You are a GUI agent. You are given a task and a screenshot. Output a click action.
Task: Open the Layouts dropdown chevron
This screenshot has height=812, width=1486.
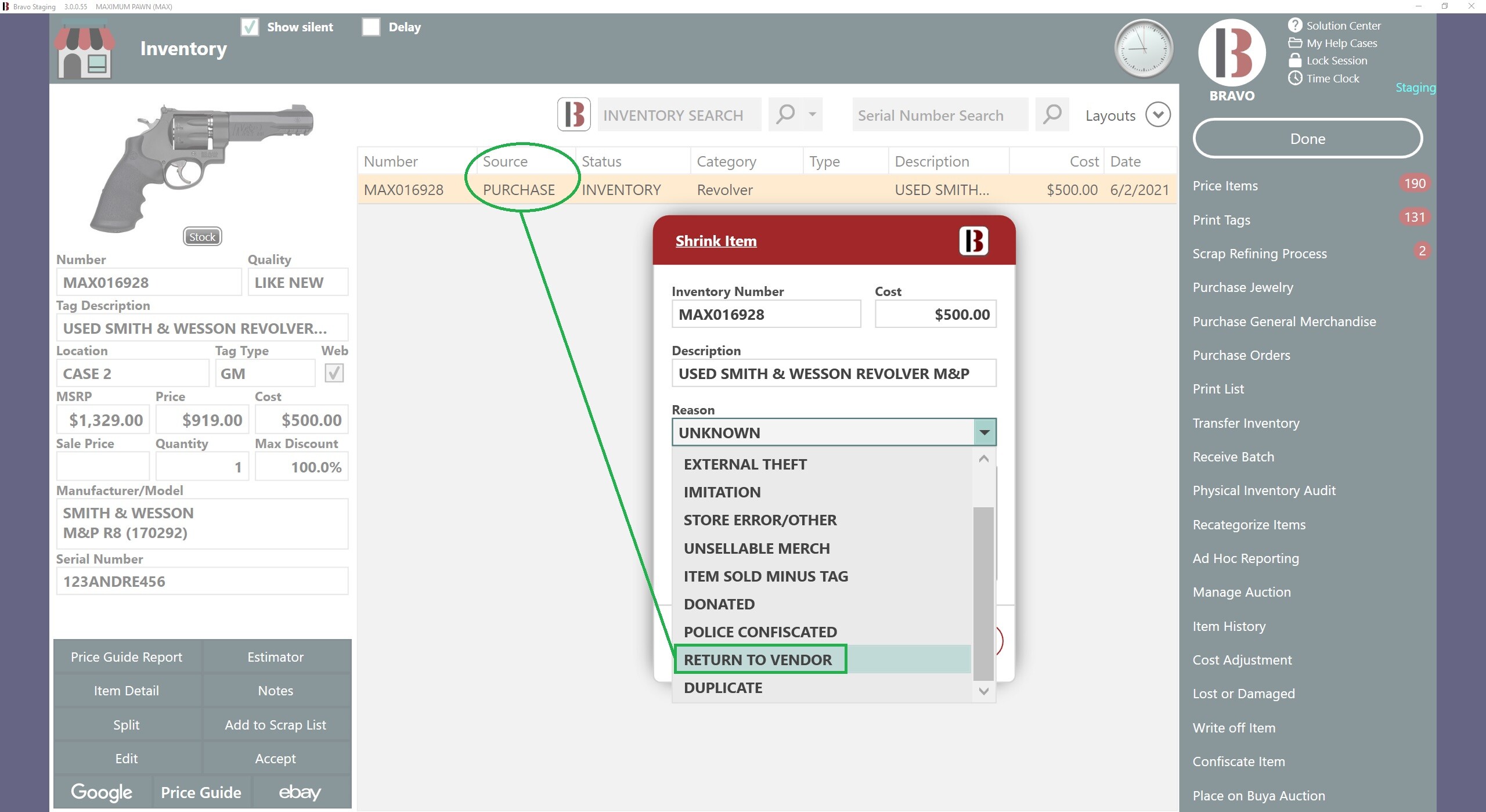tap(1158, 114)
